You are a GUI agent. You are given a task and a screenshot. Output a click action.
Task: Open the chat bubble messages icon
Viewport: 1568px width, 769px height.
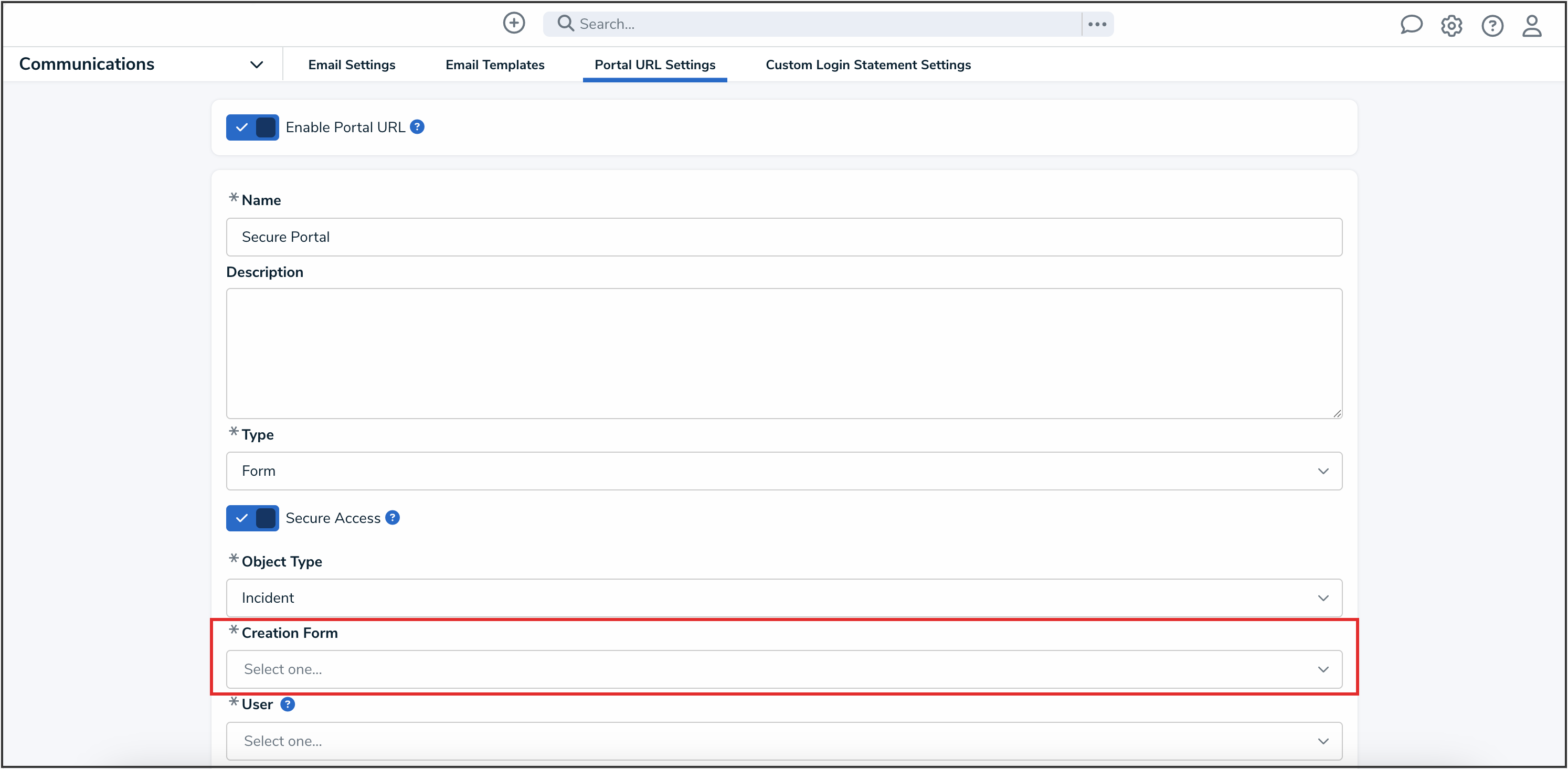click(1411, 26)
